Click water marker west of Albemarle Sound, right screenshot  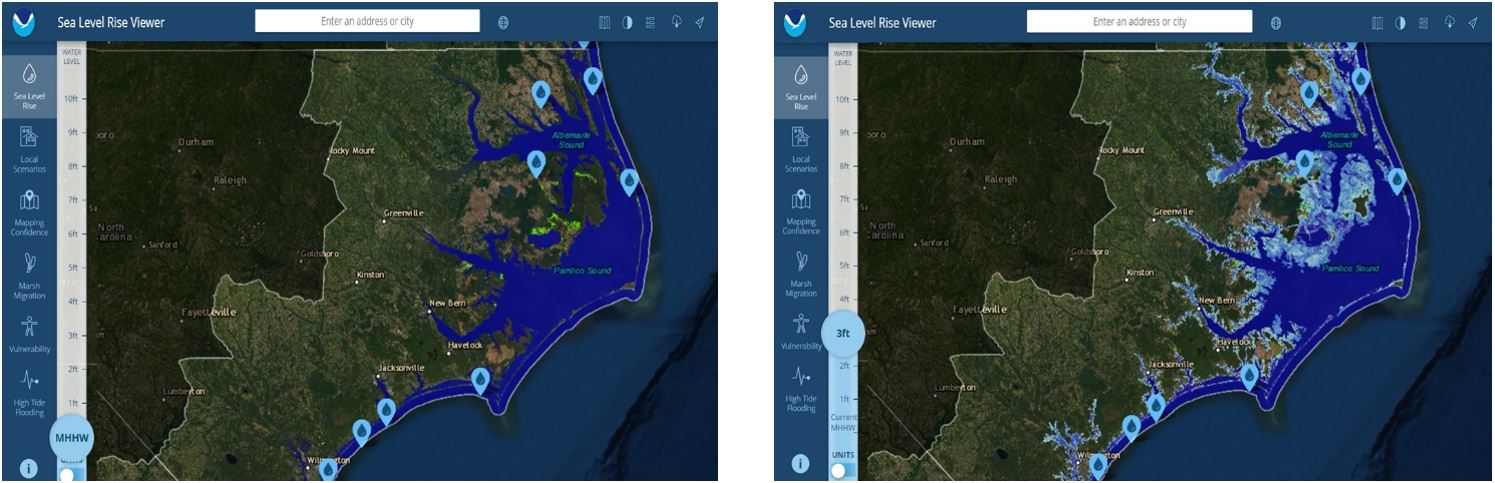pyautogui.click(x=1305, y=163)
